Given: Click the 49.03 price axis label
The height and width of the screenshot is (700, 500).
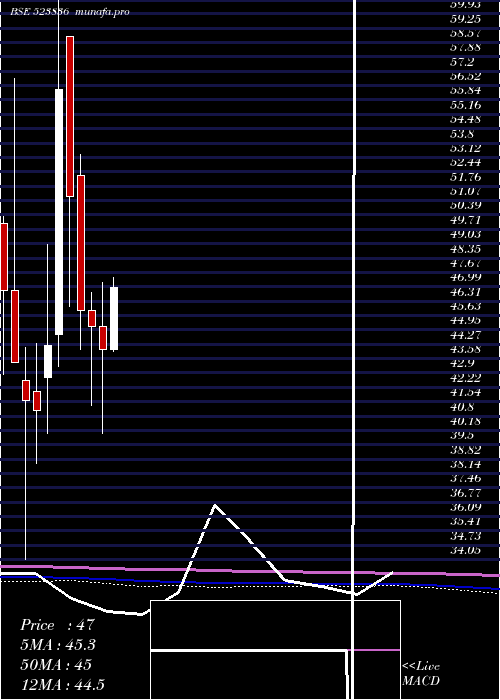Looking at the screenshot, I should pyautogui.click(x=465, y=234).
